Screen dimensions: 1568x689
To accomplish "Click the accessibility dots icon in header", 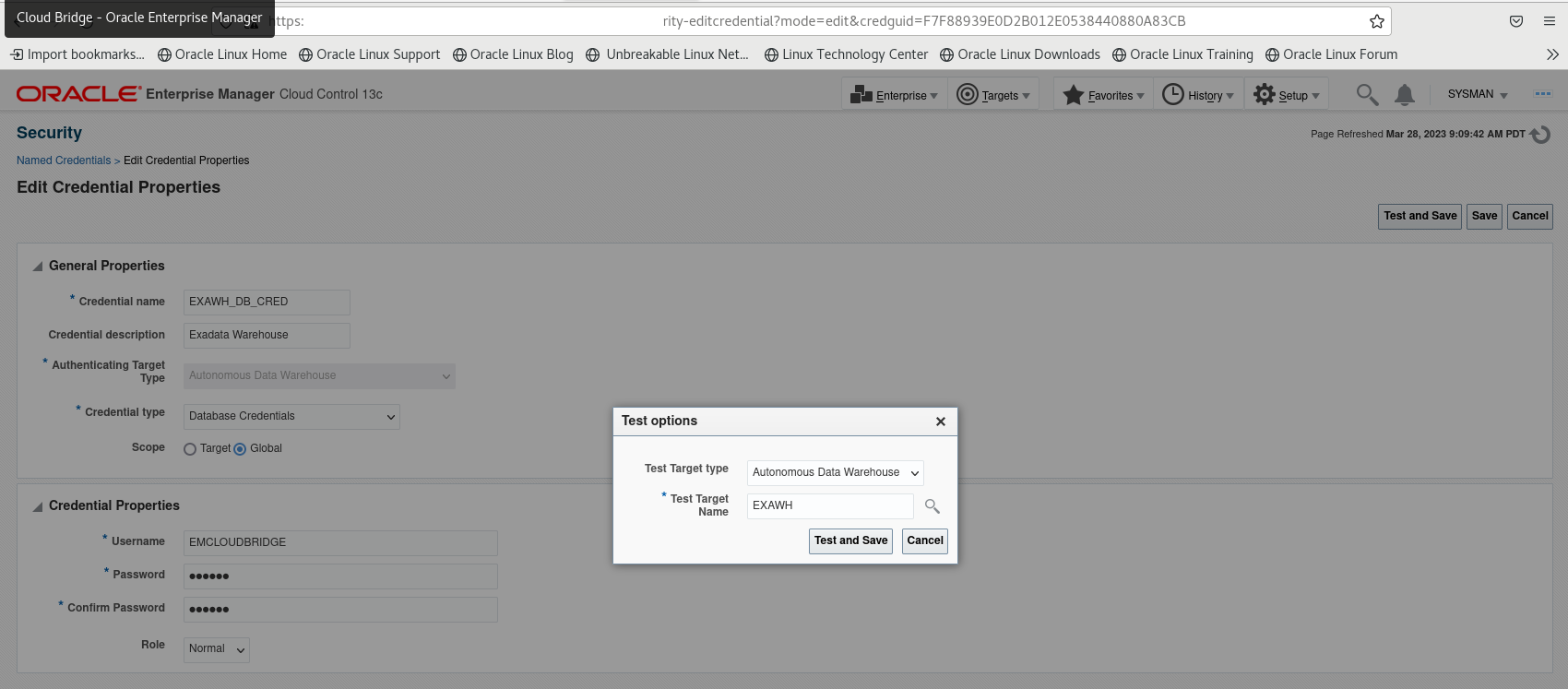I will pos(1542,94).
